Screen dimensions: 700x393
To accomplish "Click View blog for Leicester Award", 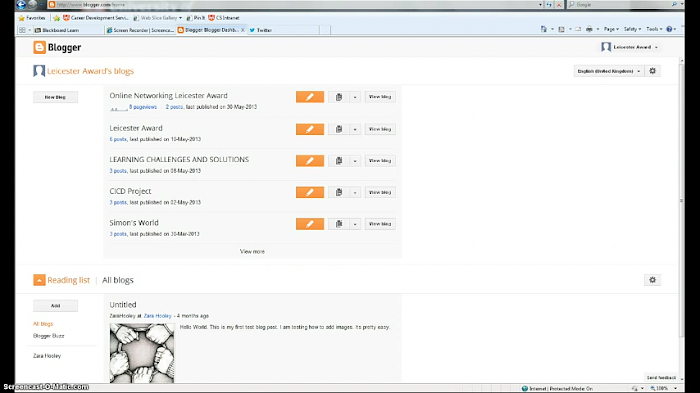I will 380,129.
